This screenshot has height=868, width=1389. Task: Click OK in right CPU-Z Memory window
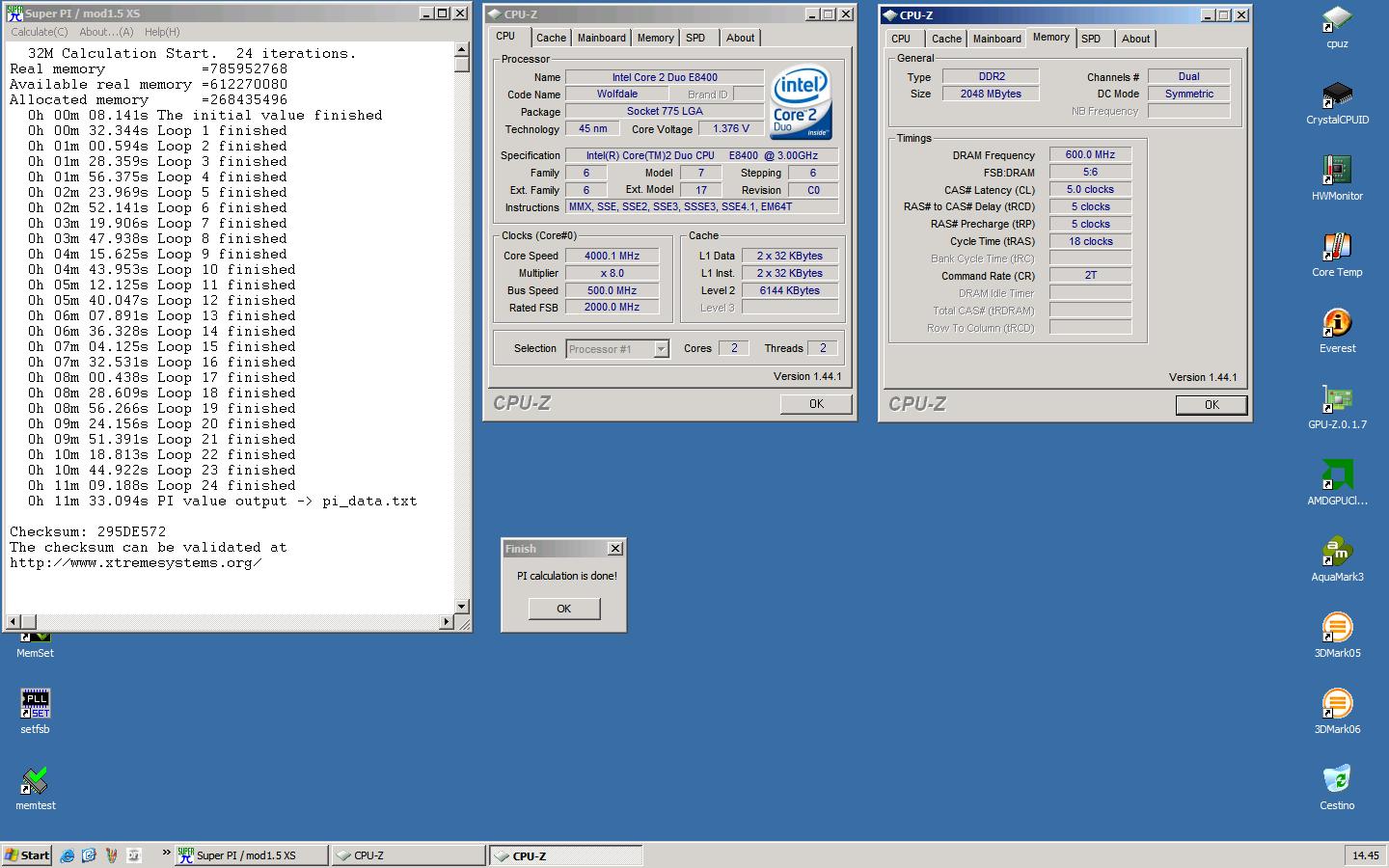pyautogui.click(x=1212, y=405)
